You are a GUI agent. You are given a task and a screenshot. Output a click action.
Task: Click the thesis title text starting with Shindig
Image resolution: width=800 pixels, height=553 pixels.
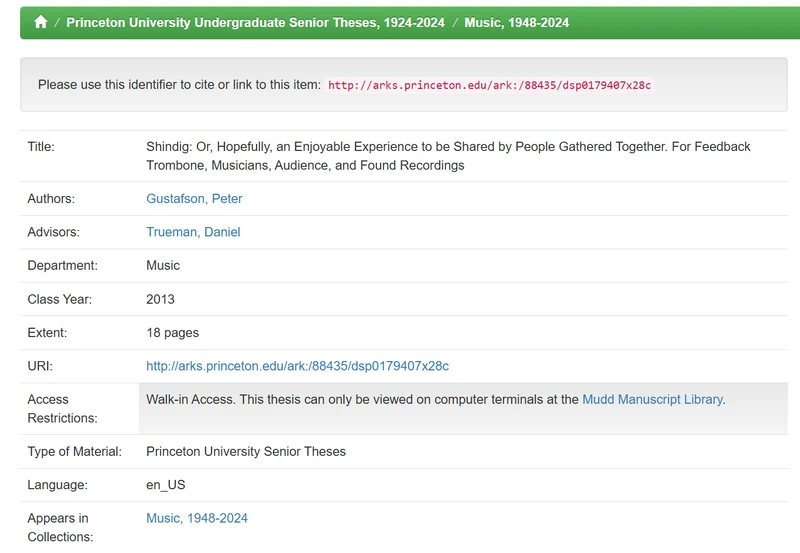tap(448, 156)
